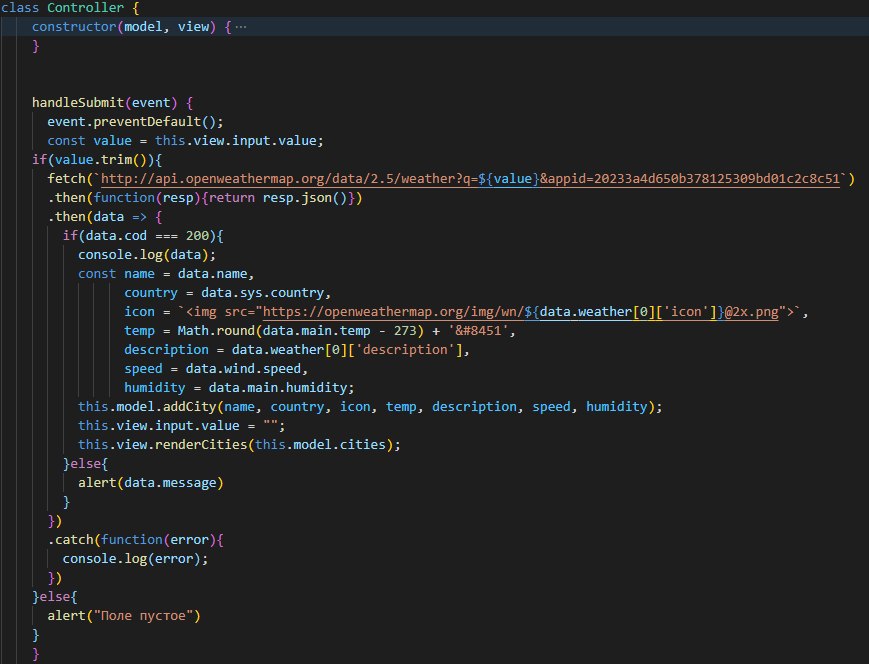Click the last '}else{' before the alert
This screenshot has width=869, height=664.
[54, 597]
